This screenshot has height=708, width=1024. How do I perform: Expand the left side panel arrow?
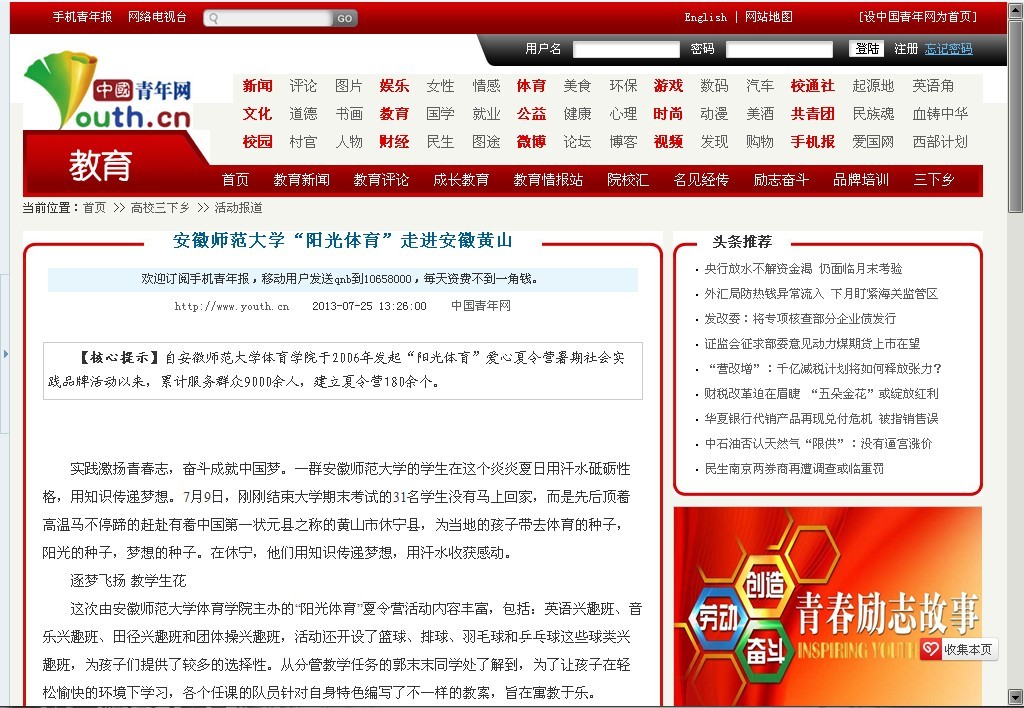(5, 354)
